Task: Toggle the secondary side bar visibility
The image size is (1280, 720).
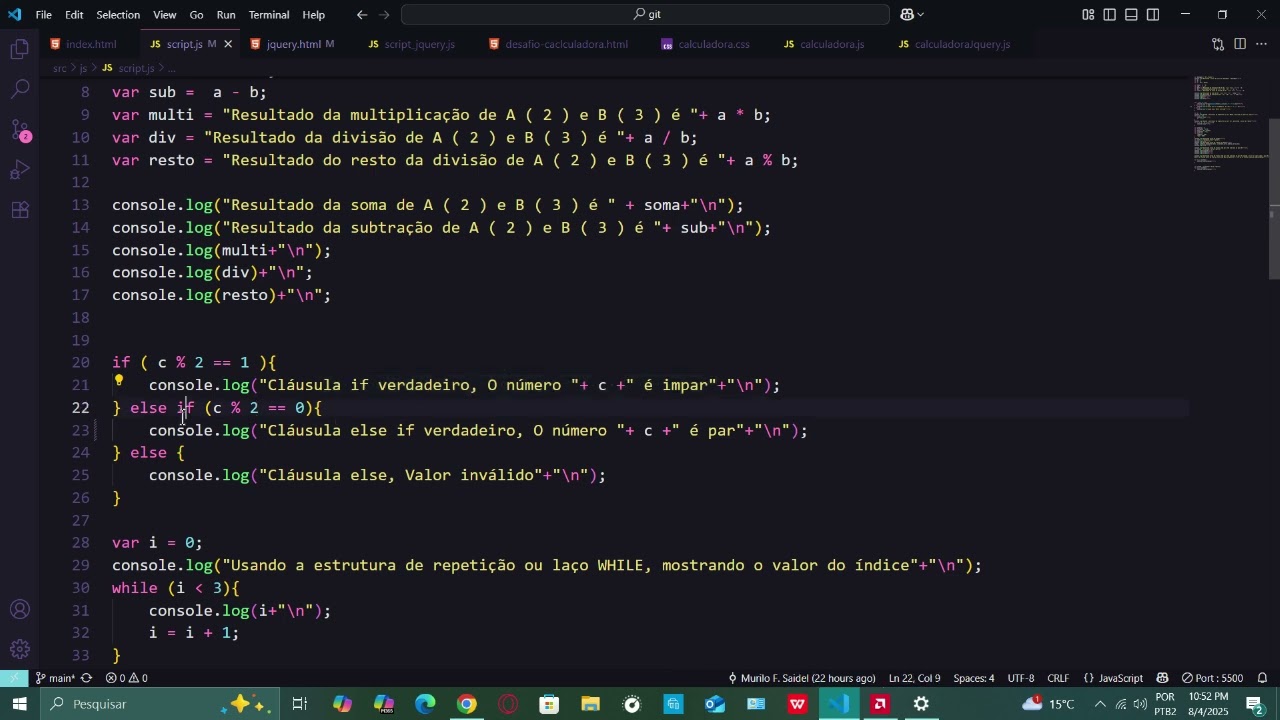Action: (x=1153, y=15)
